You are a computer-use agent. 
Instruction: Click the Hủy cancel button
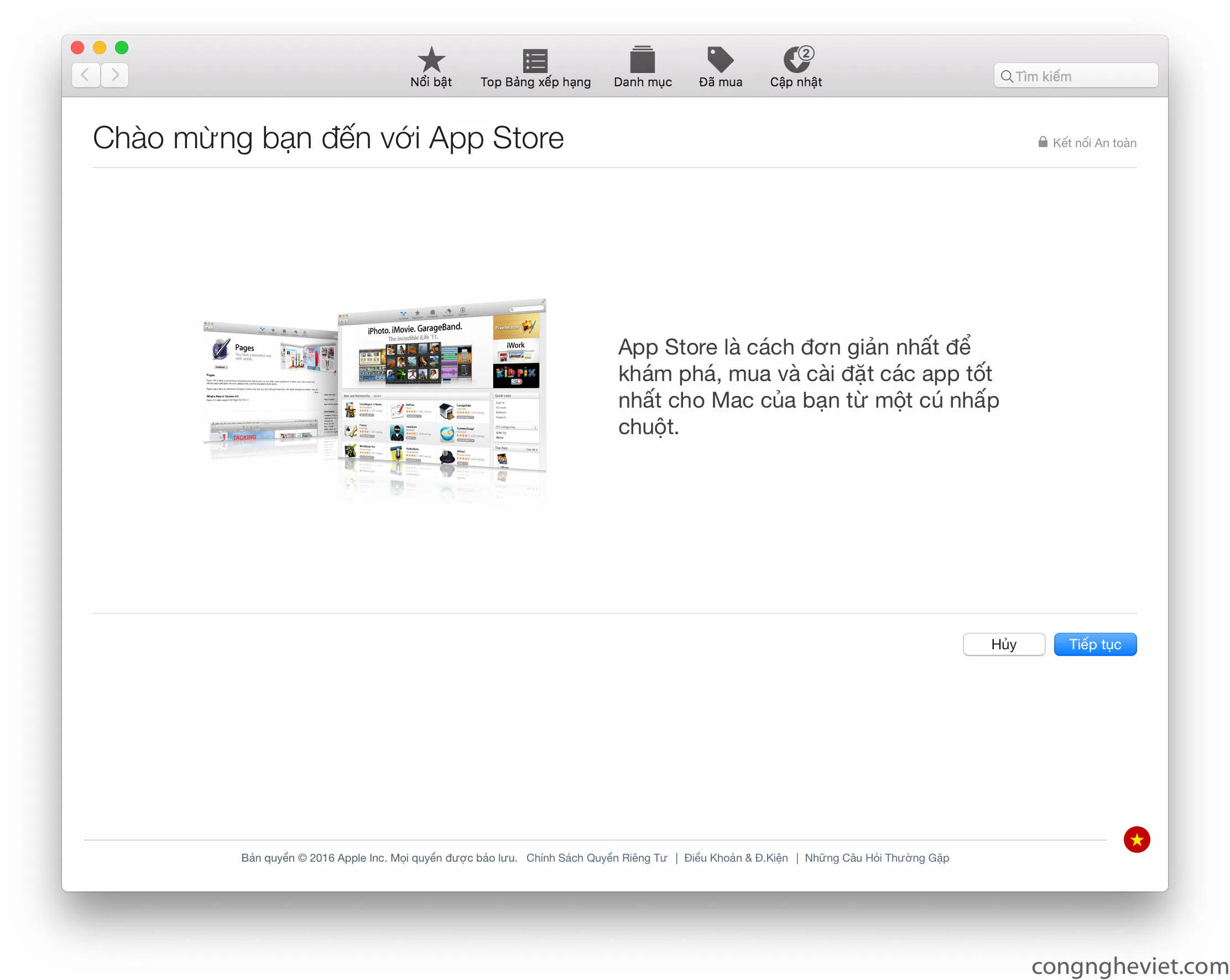(x=1003, y=644)
